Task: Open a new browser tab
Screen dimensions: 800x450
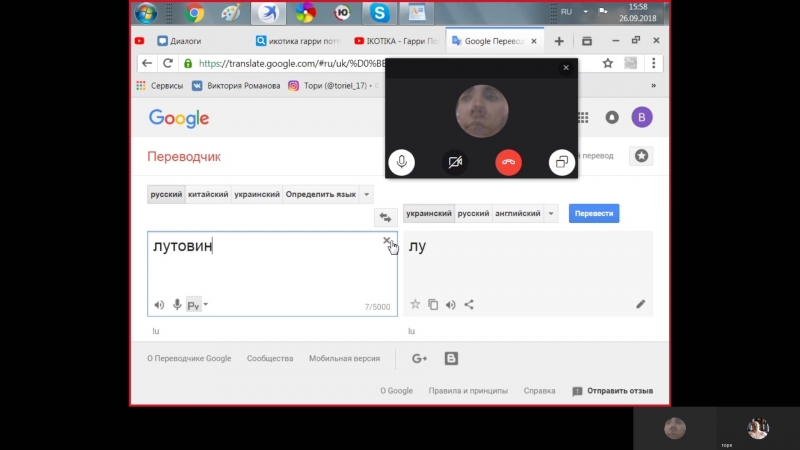Action: click(x=559, y=41)
